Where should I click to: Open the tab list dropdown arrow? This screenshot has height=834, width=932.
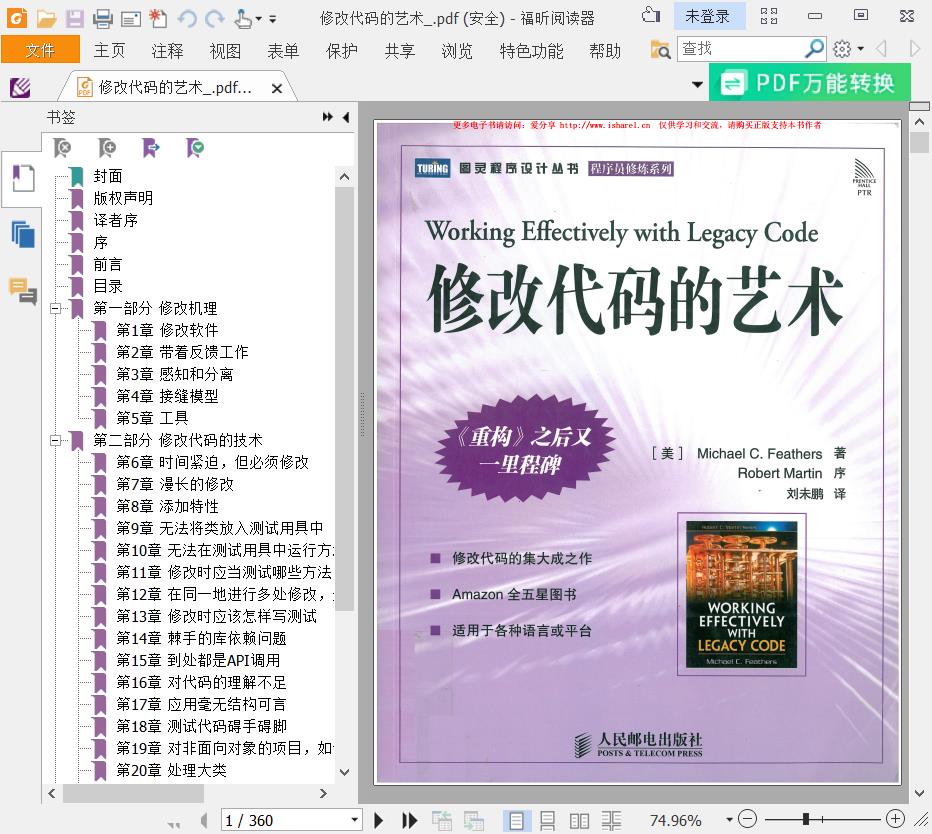coord(697,85)
